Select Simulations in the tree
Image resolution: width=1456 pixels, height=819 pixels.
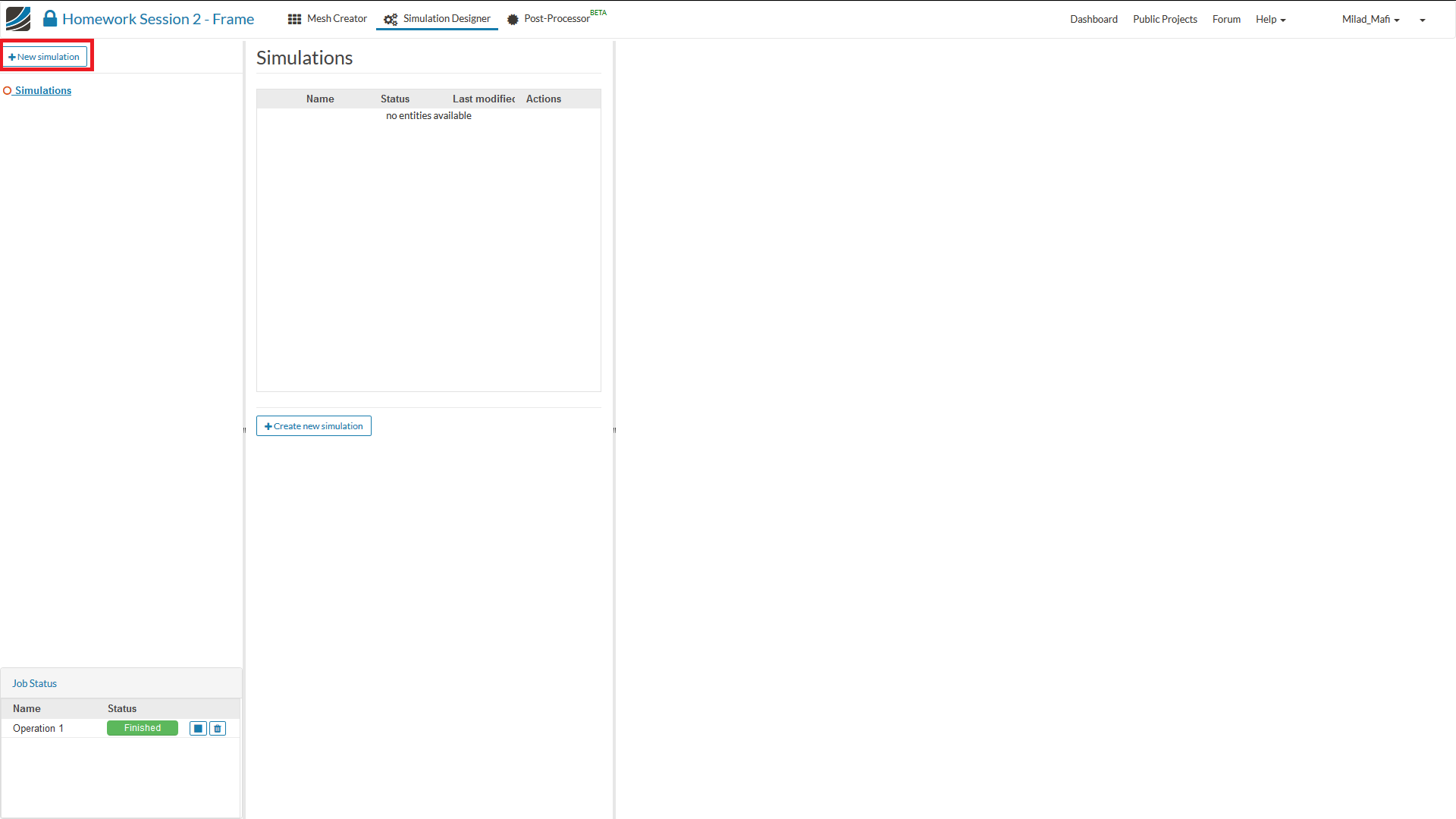43,91
